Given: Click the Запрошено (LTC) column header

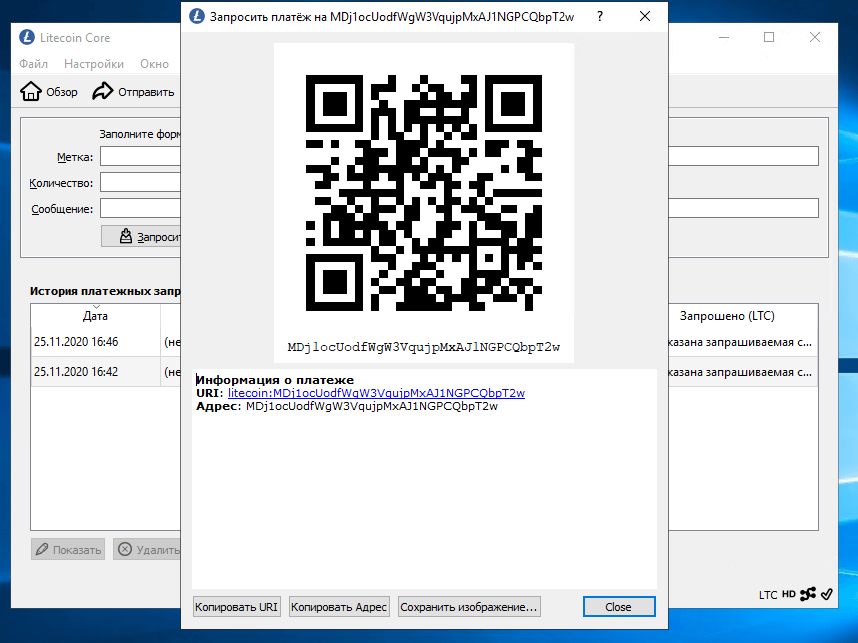Looking at the screenshot, I should click(726, 316).
